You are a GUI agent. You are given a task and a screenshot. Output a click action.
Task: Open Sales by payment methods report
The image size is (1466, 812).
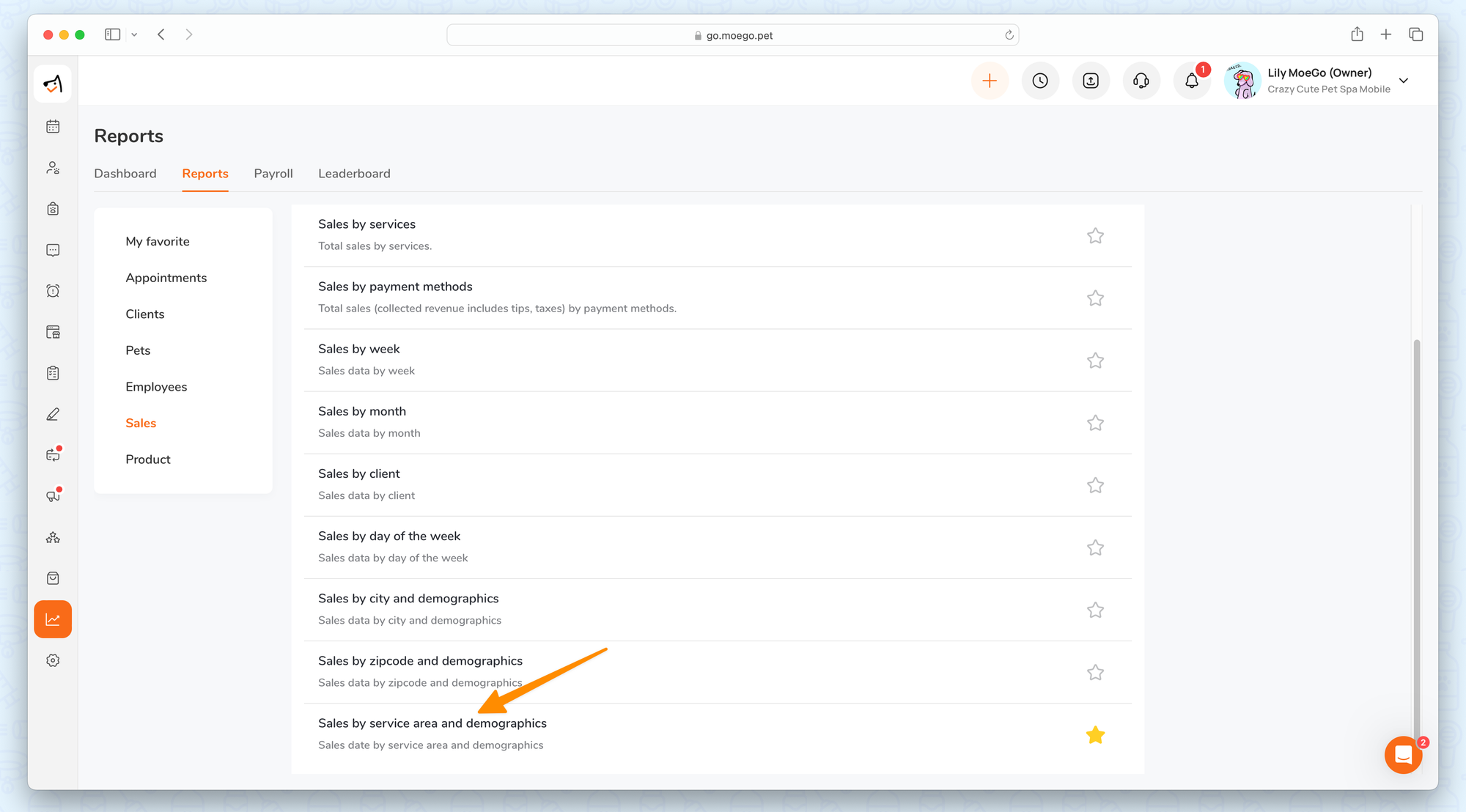point(395,287)
